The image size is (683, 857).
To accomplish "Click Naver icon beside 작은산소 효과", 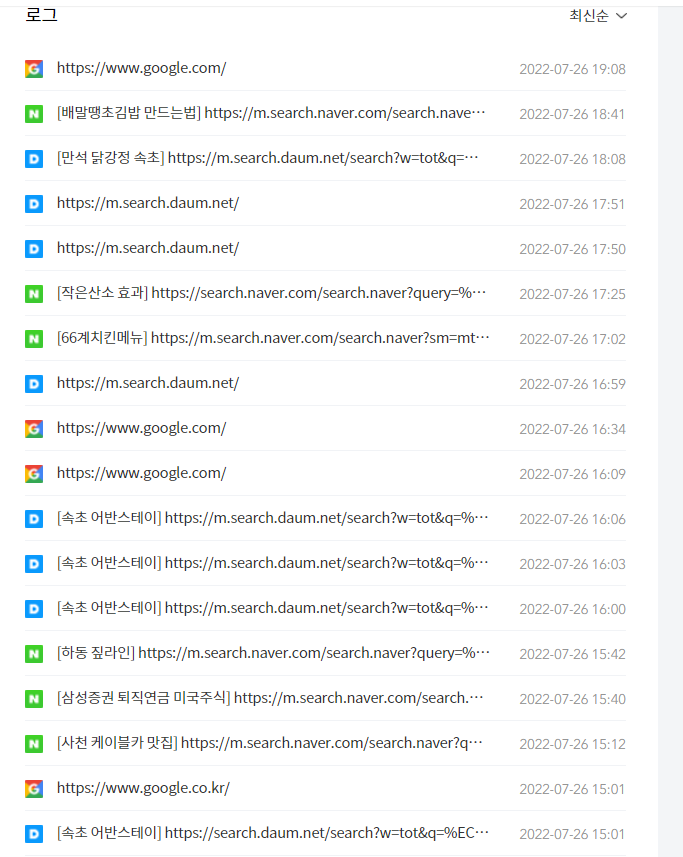I will (x=34, y=294).
